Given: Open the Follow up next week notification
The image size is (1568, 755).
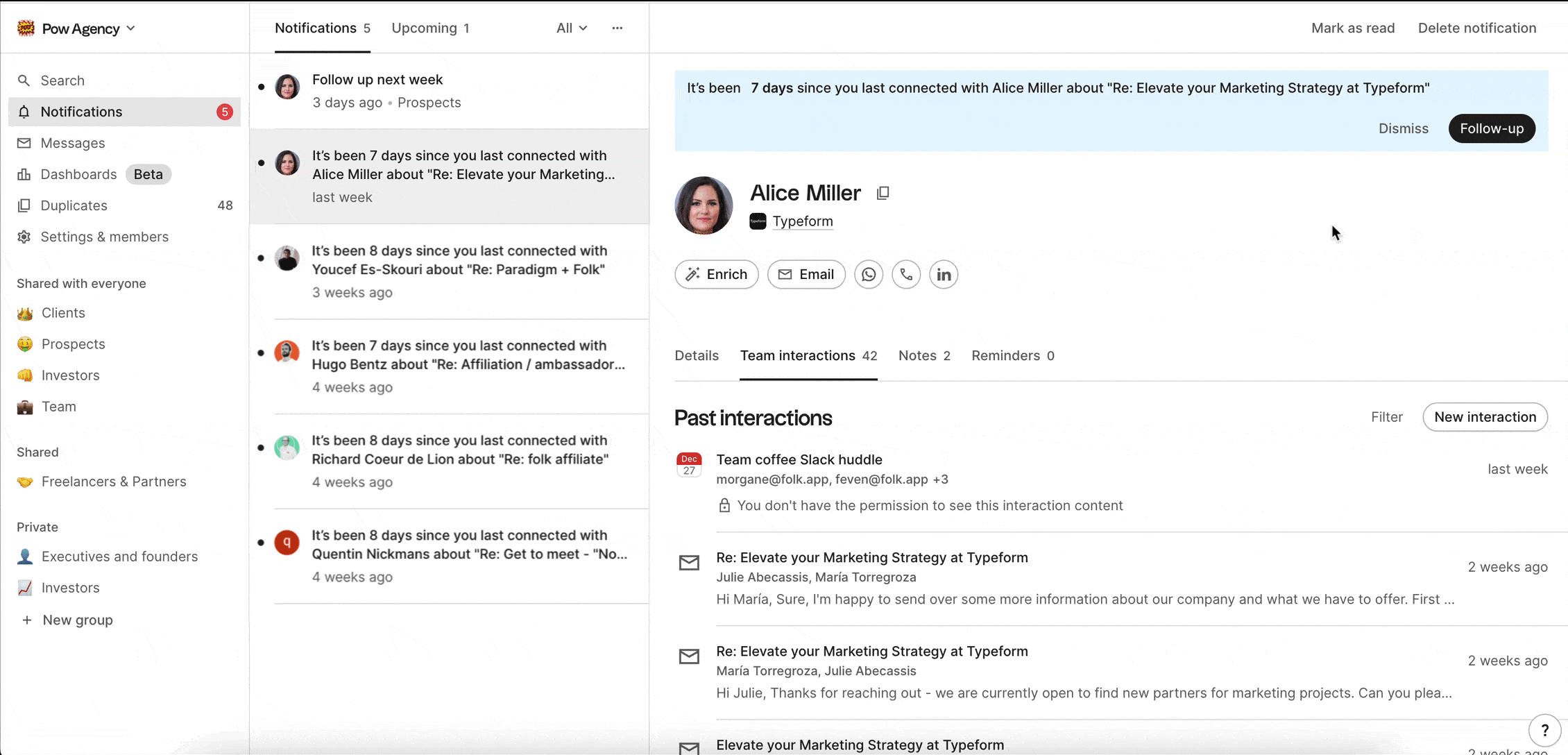Looking at the screenshot, I should click(450, 91).
